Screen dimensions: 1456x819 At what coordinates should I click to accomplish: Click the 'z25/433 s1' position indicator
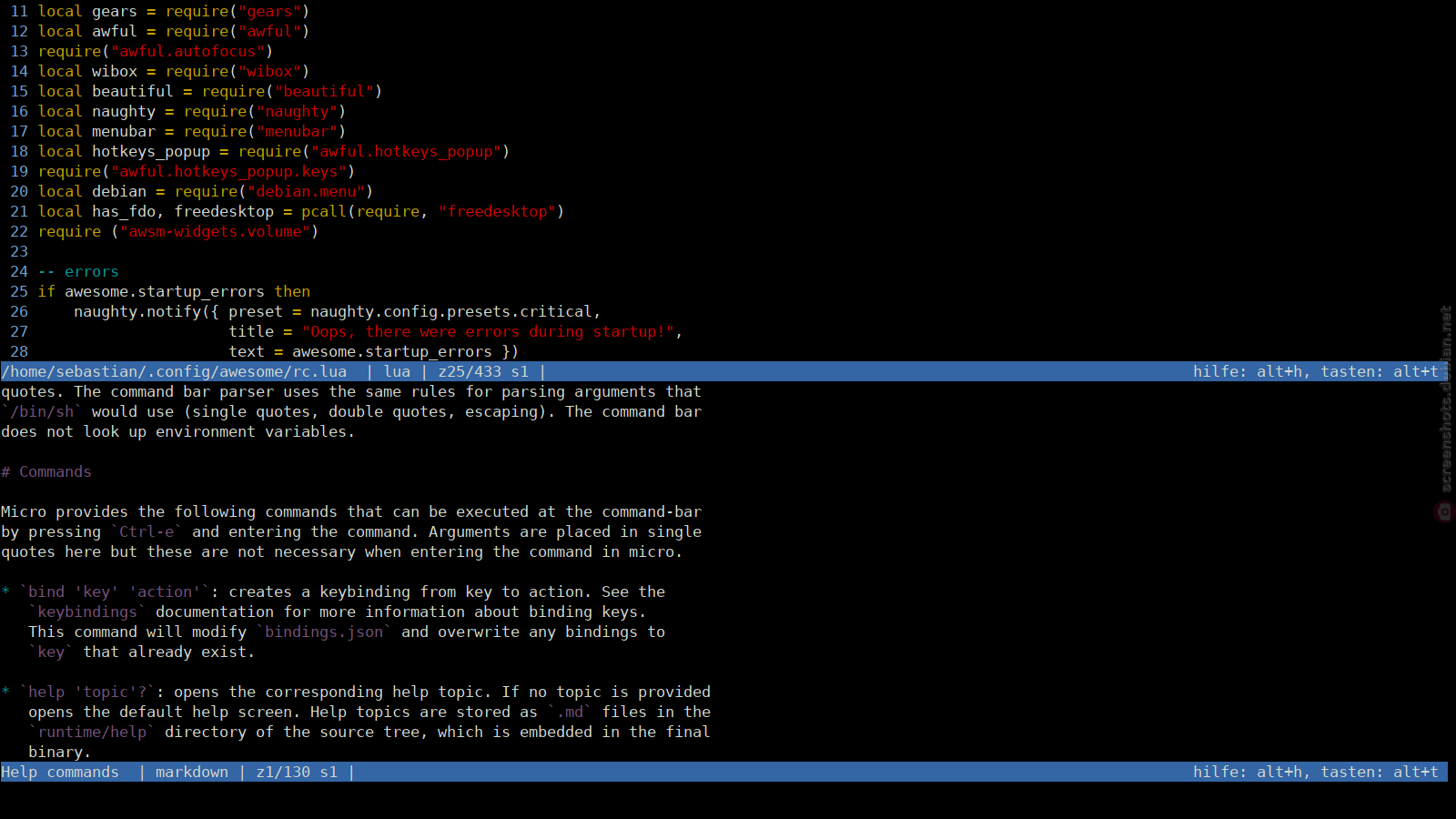tap(483, 371)
